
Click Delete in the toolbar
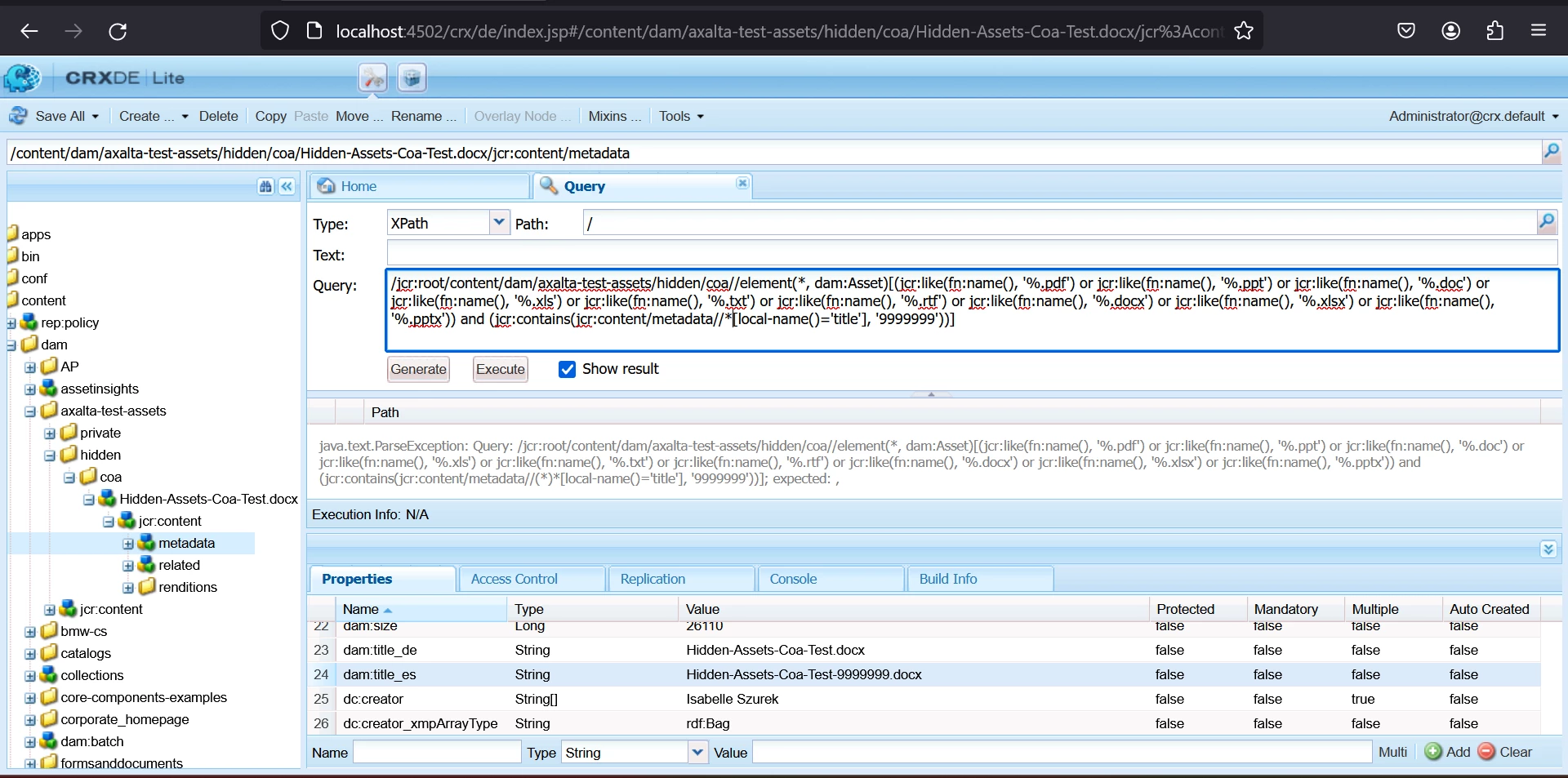pos(219,117)
